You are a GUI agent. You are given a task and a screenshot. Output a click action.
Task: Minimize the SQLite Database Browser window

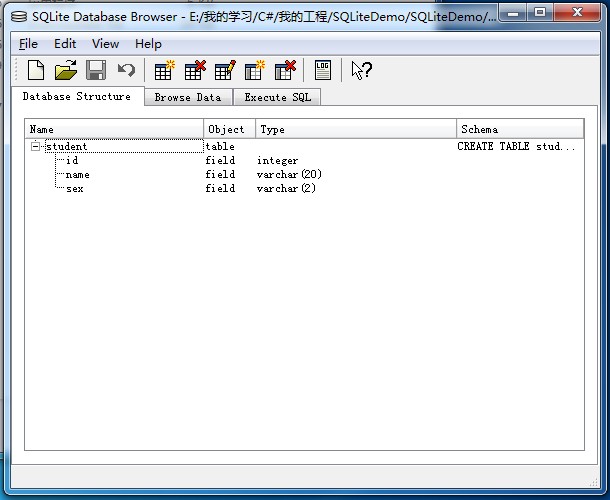pos(513,14)
